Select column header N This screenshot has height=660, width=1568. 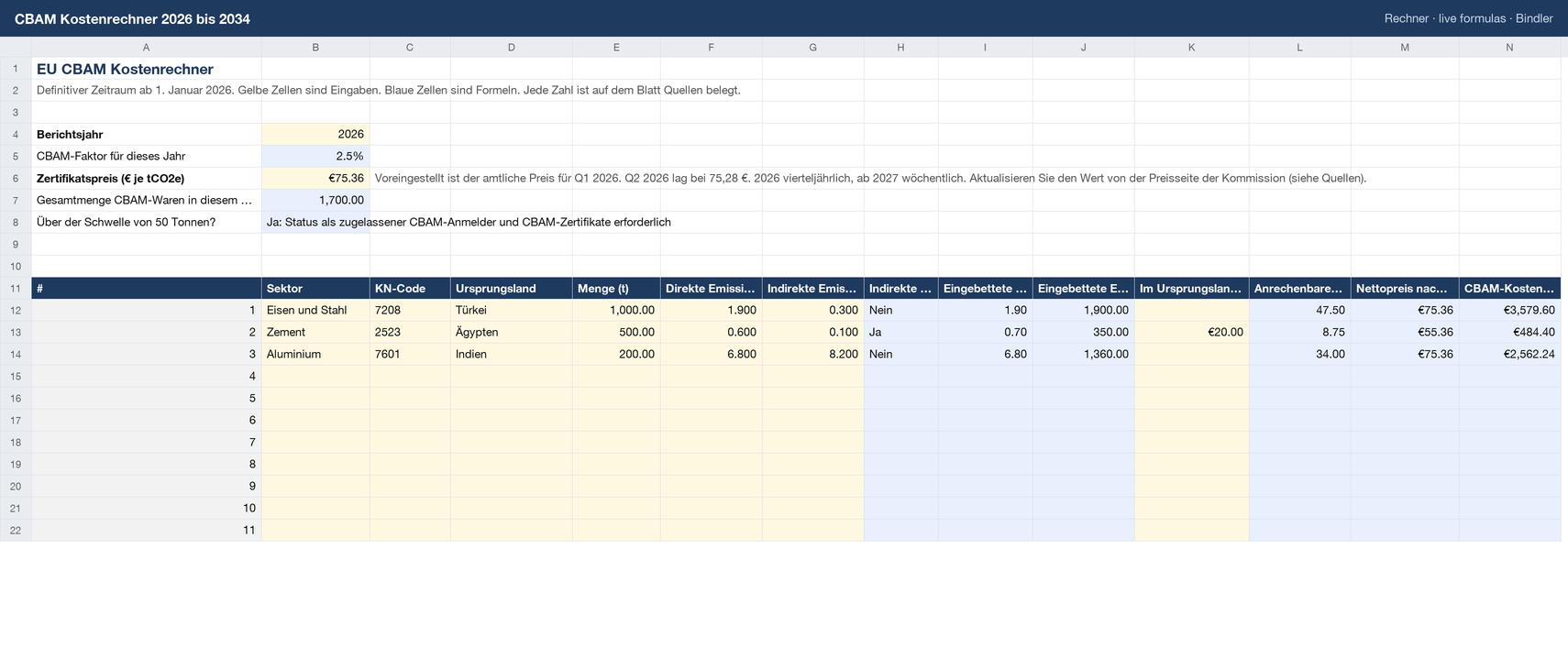1509,47
